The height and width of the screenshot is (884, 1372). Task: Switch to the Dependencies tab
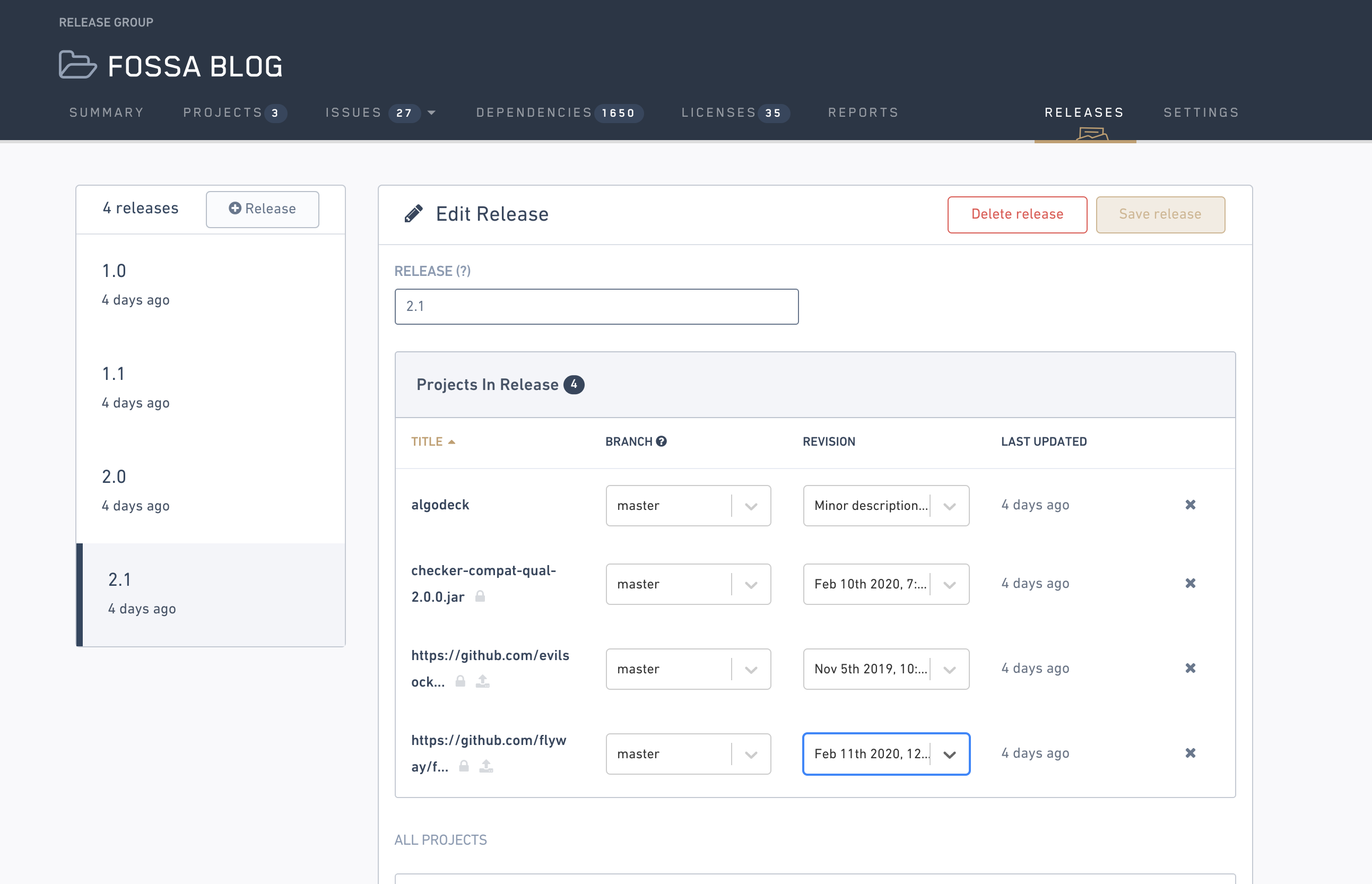click(534, 112)
